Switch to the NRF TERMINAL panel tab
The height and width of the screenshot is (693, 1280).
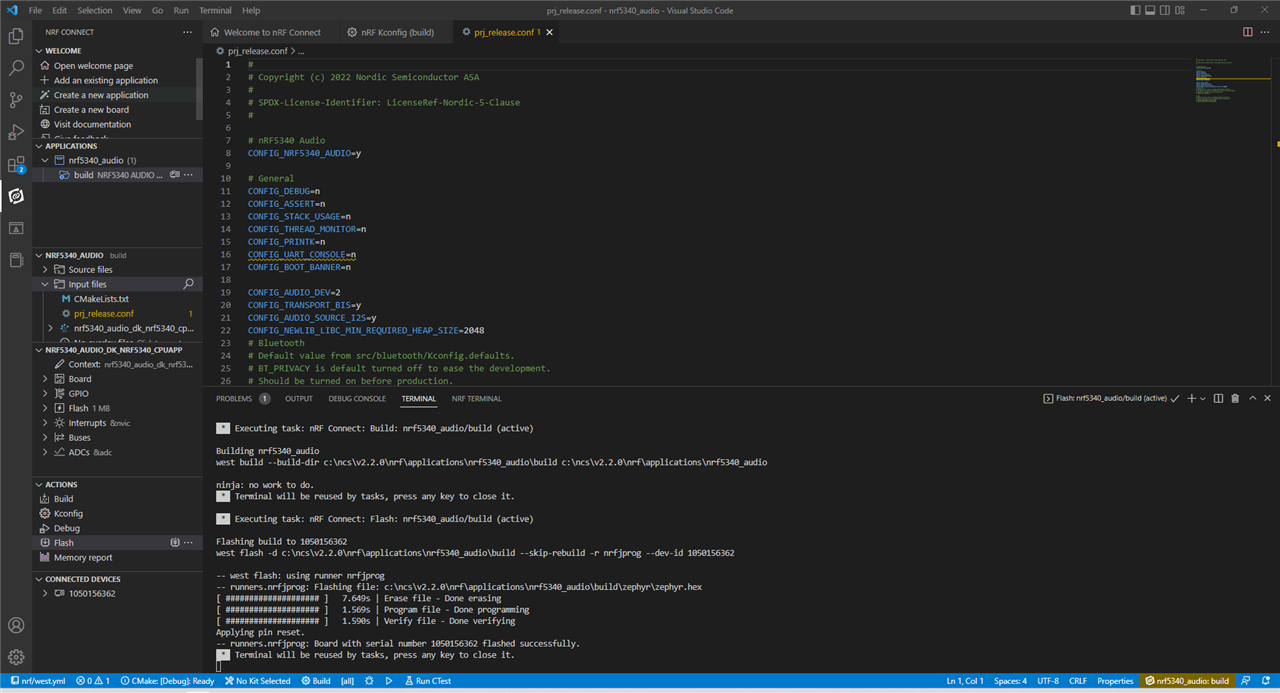click(x=476, y=398)
